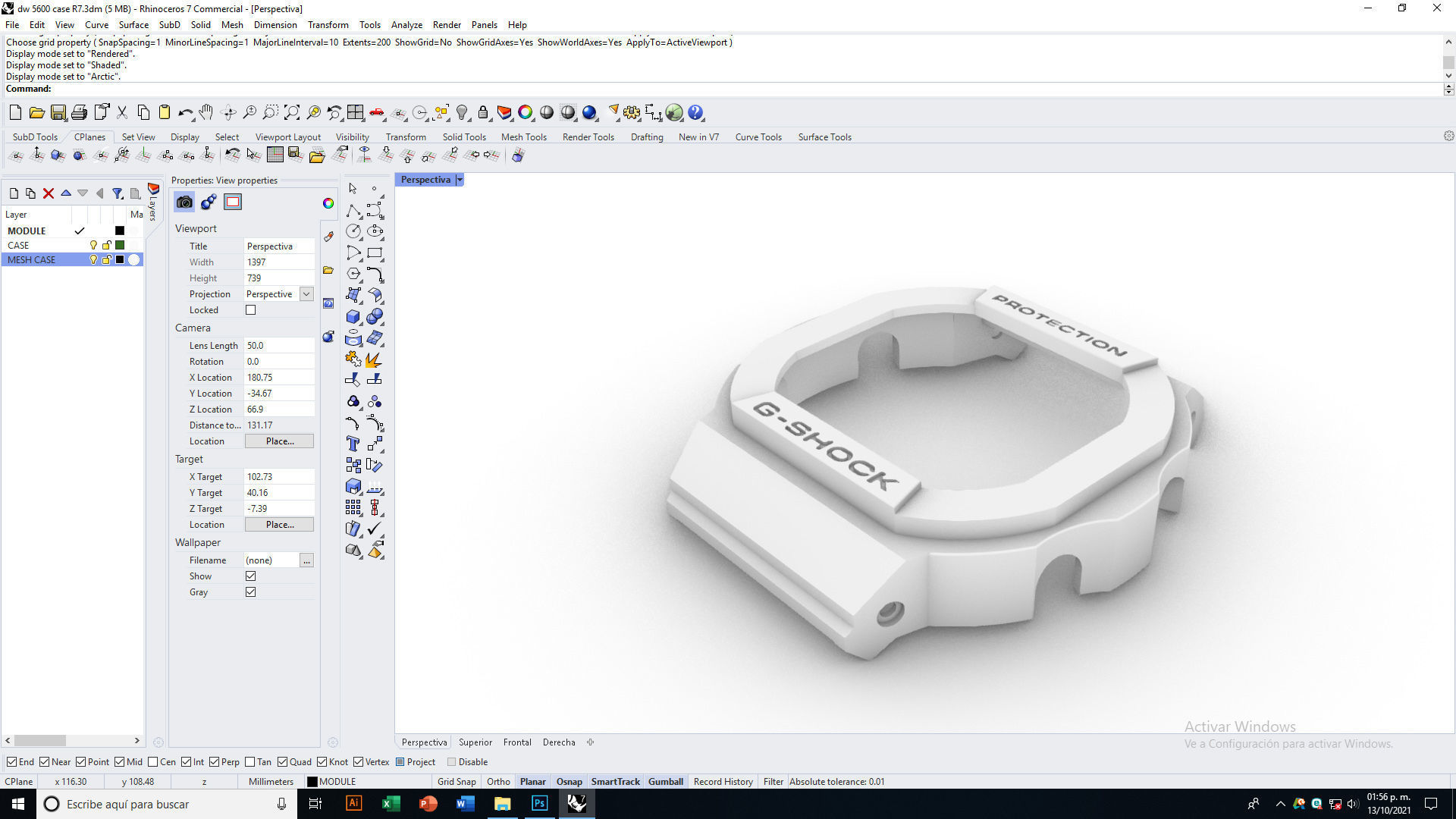Switch to the Frontal viewport tab
The height and width of the screenshot is (819, 1456).
517,742
